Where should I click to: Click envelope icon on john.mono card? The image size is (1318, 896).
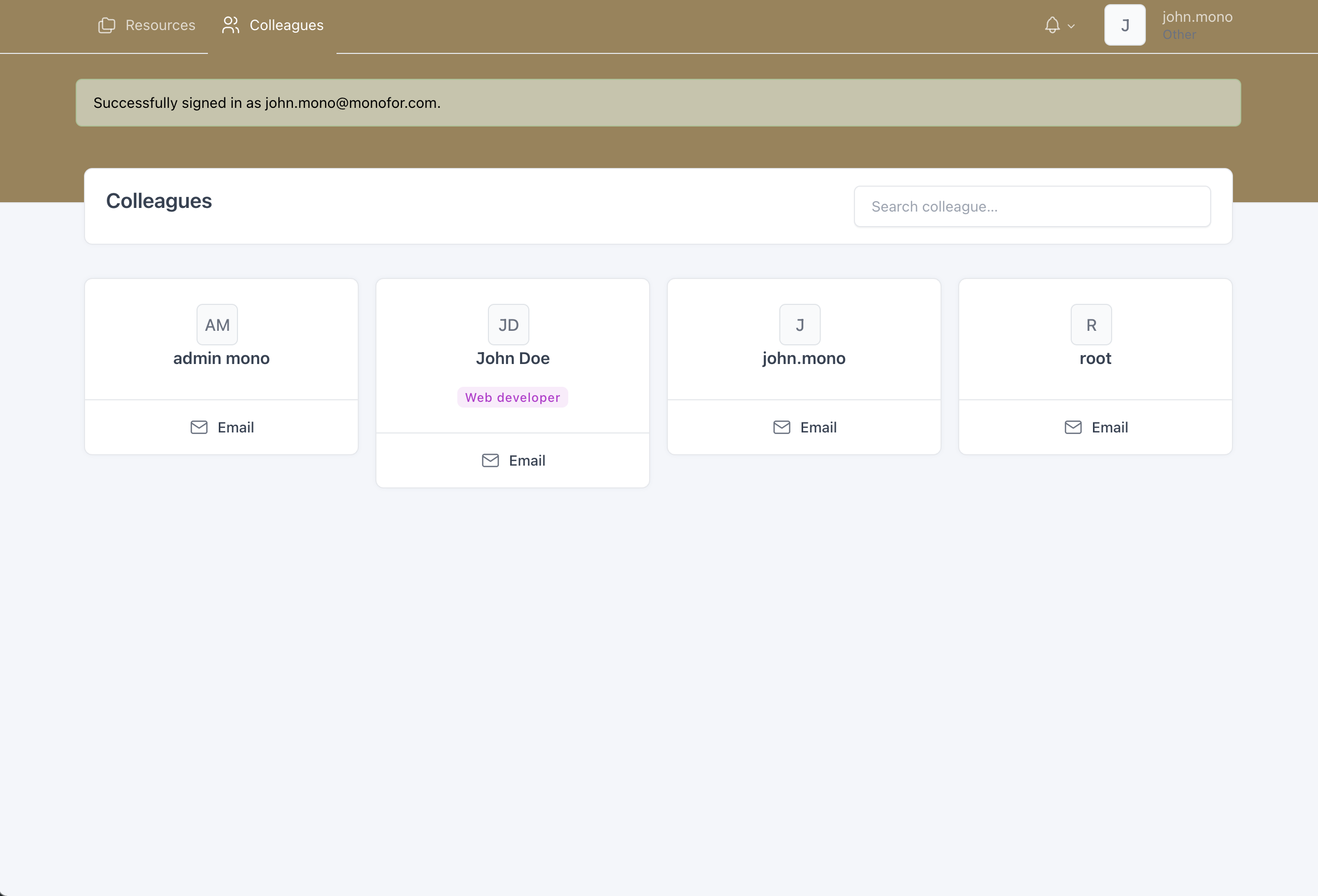click(781, 428)
